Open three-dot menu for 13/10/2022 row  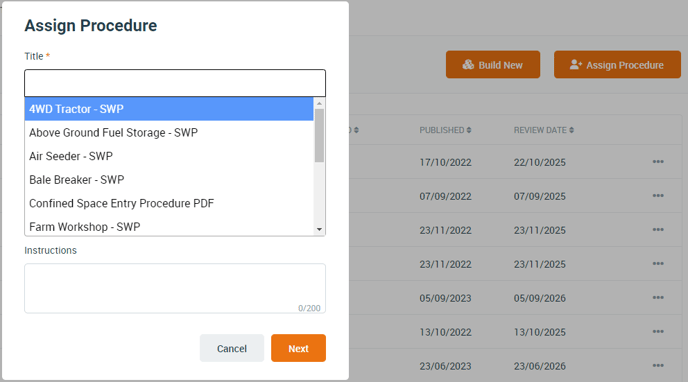click(x=658, y=332)
